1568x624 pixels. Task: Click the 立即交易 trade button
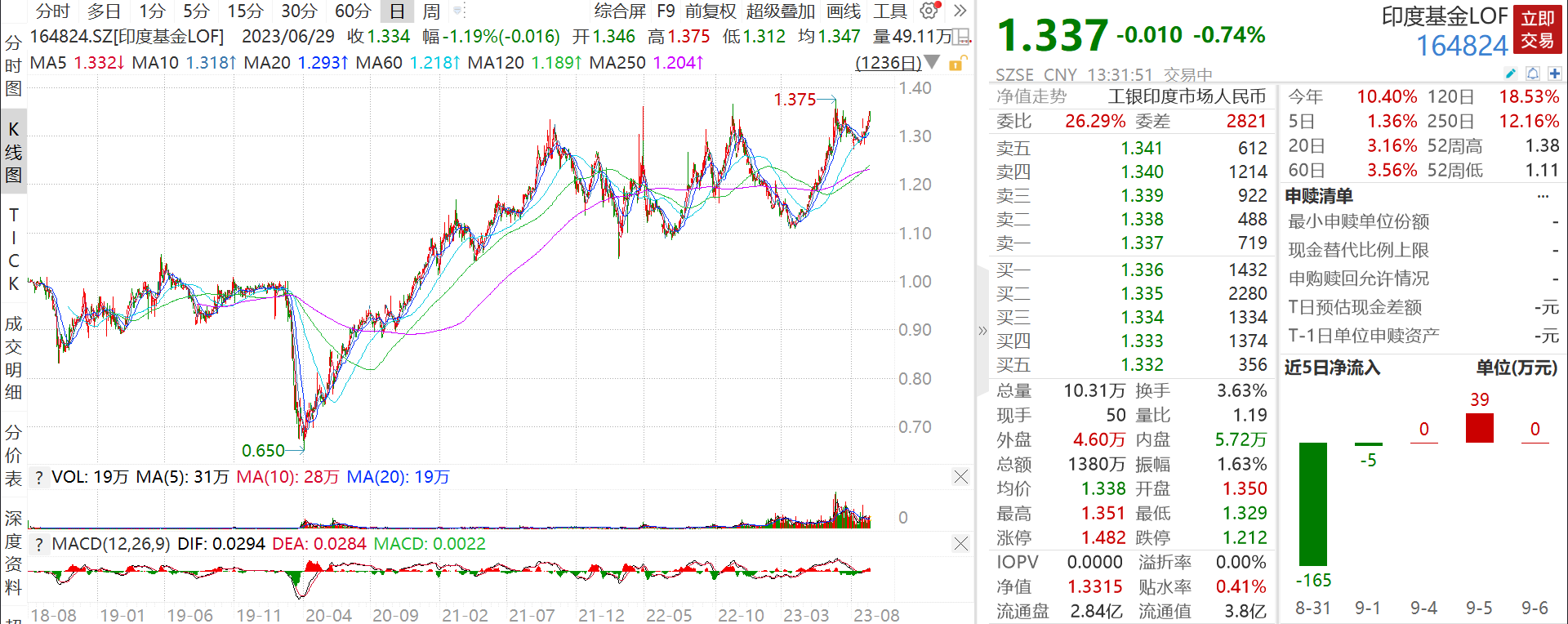coord(1538,29)
